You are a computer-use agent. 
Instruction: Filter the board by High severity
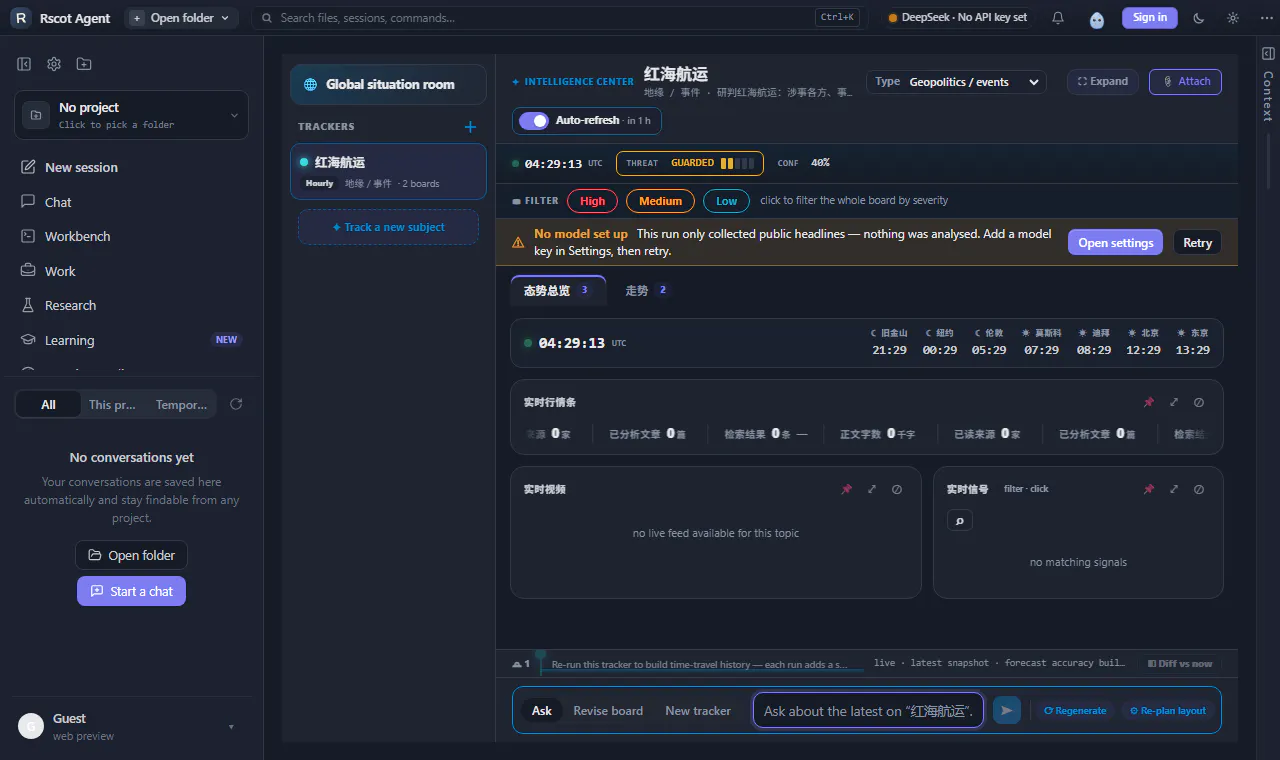tap(592, 201)
